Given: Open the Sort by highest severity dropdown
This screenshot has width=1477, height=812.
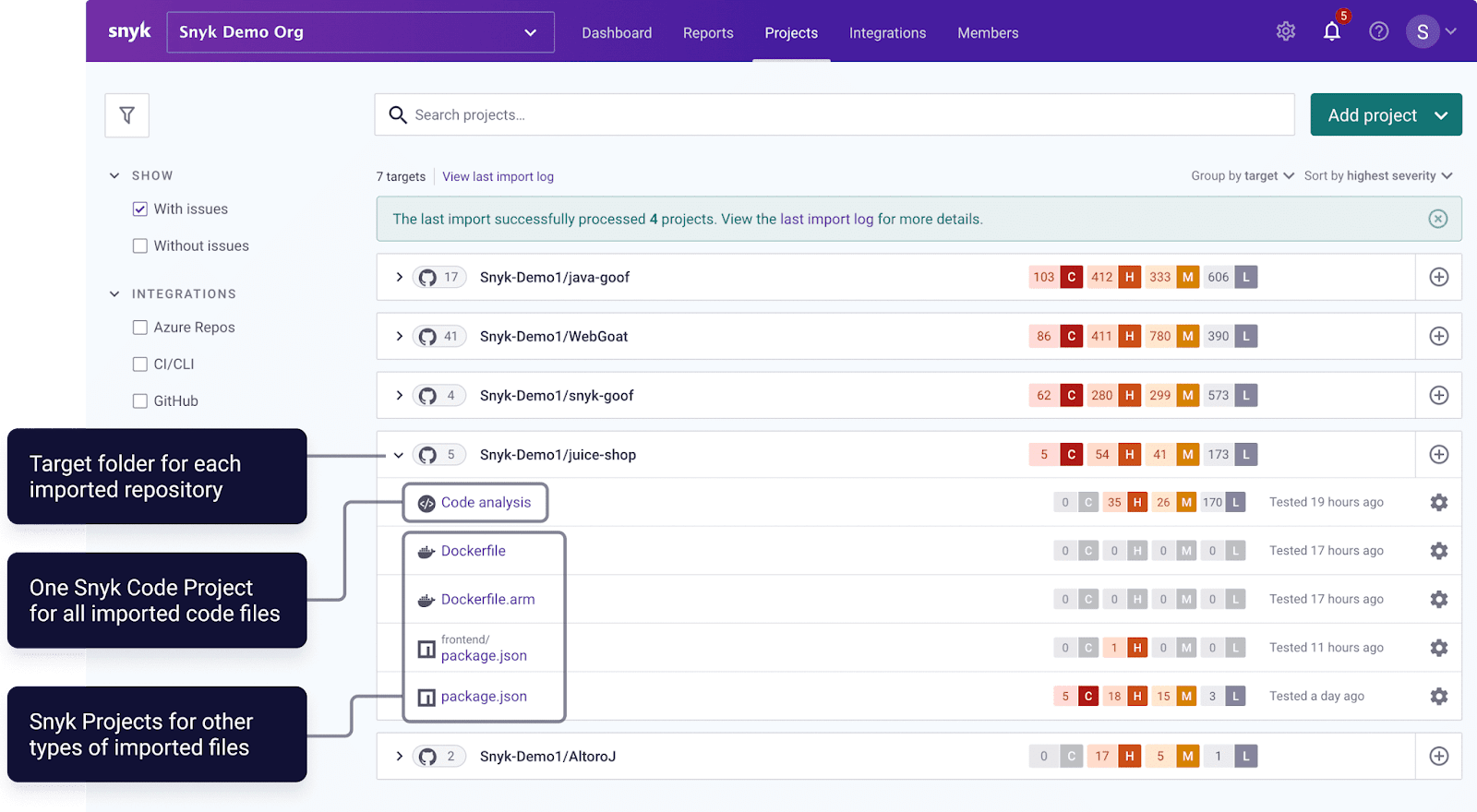Looking at the screenshot, I should (1378, 175).
